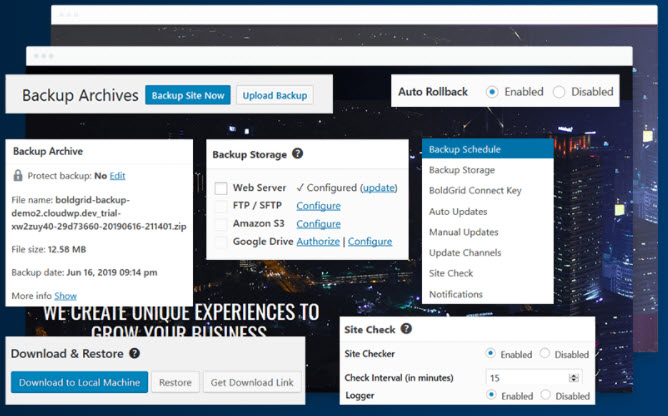The image size is (668, 416).
Task: Click the backup file name text
Action: [x=99, y=213]
